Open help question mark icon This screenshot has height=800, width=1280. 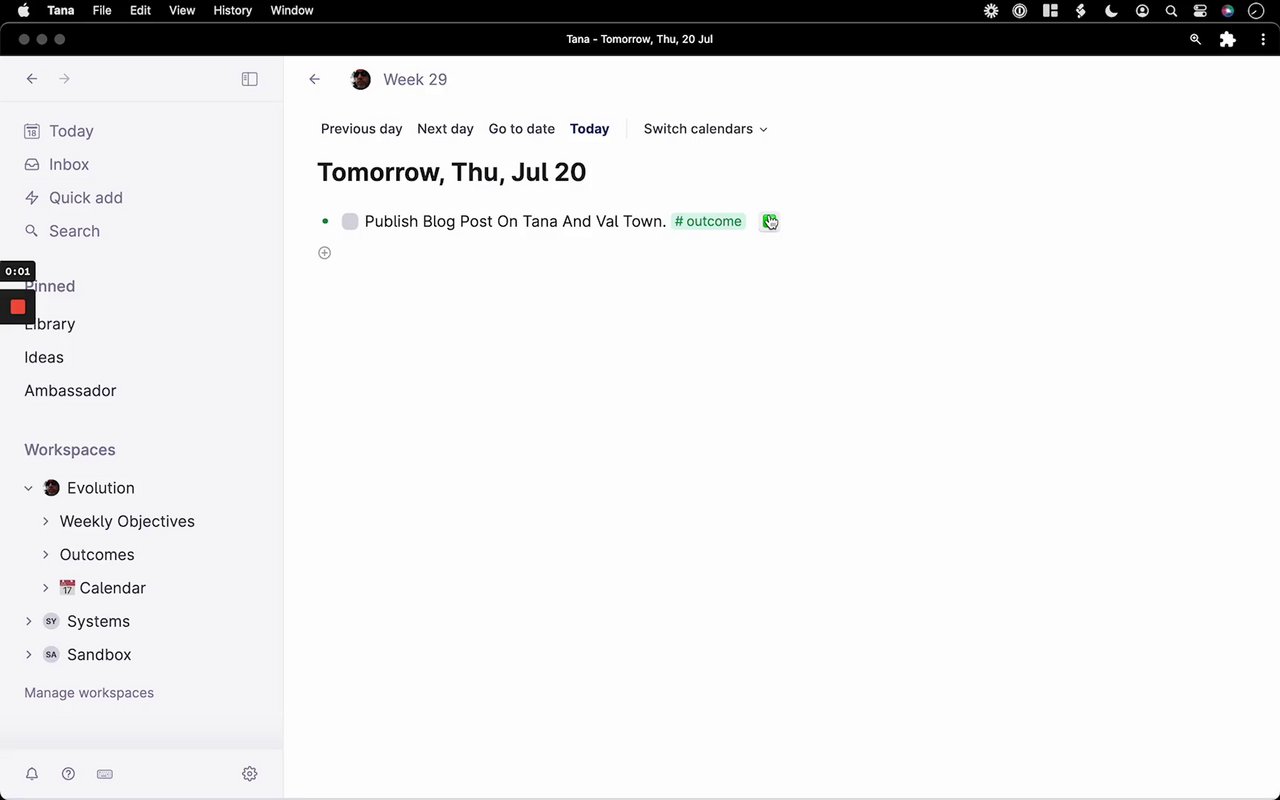tap(68, 774)
